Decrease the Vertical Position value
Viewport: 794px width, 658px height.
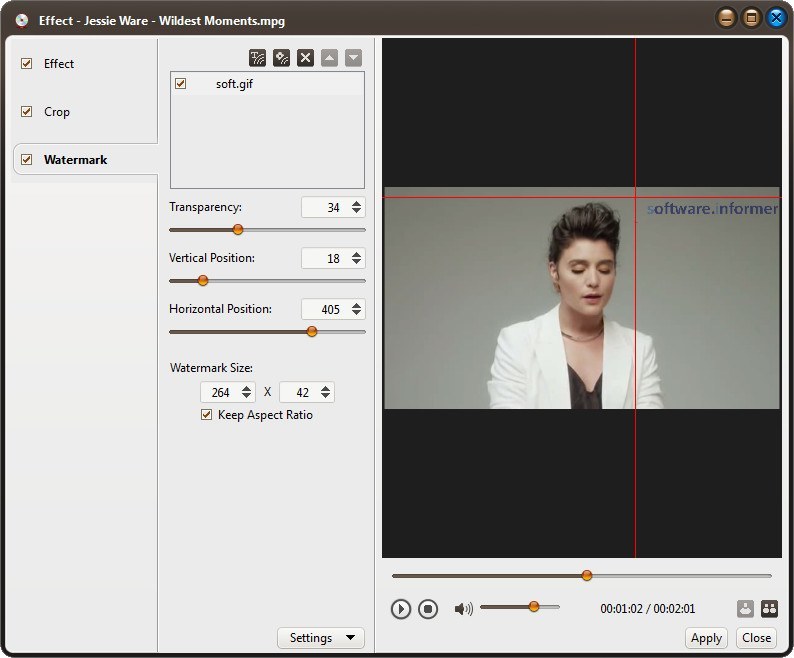coord(356,262)
